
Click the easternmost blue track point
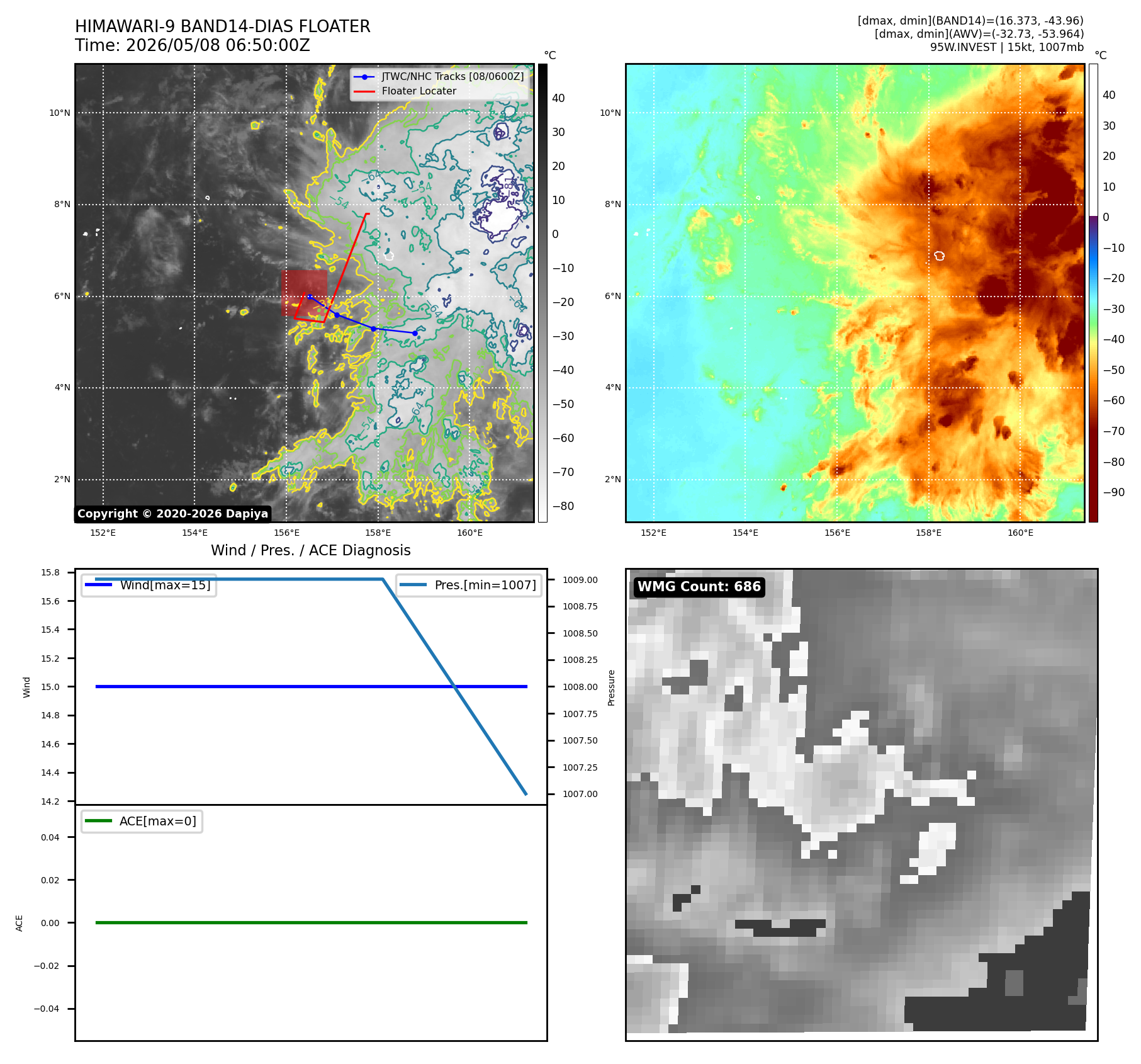(415, 333)
